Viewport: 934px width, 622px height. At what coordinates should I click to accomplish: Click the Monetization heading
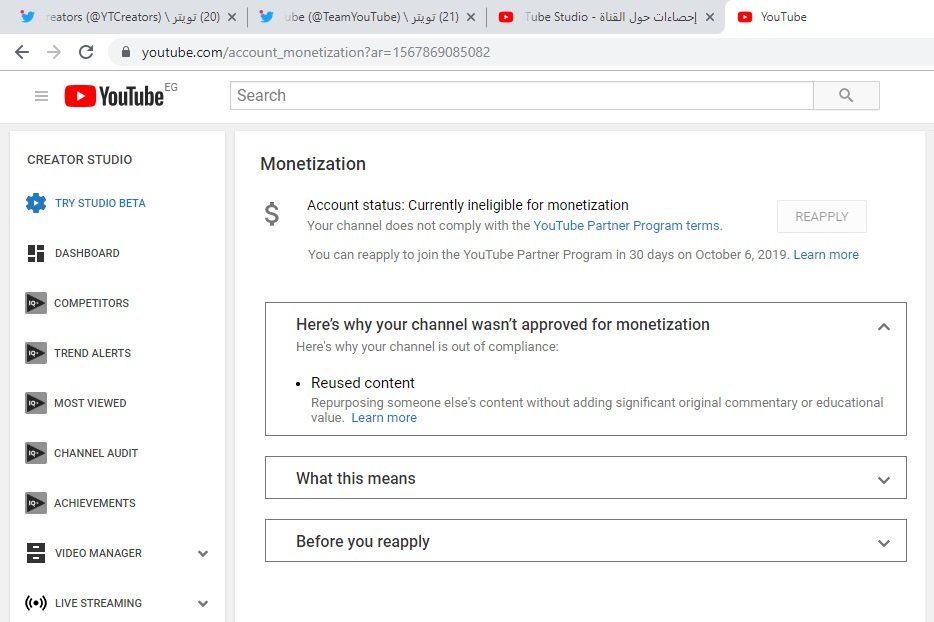coord(313,164)
